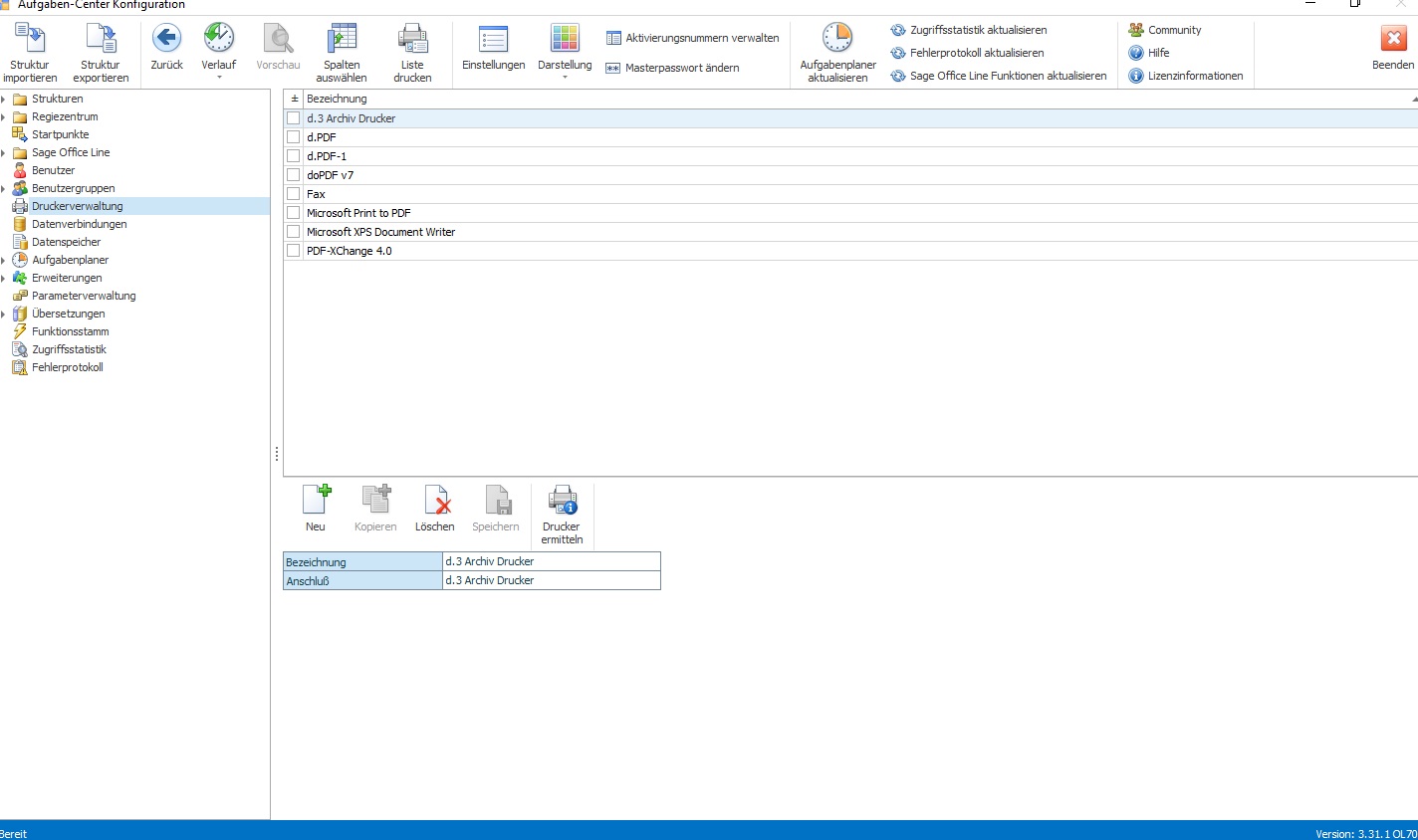Click the Struktur importieren icon
The width and height of the screenshot is (1418, 840).
coord(30,39)
